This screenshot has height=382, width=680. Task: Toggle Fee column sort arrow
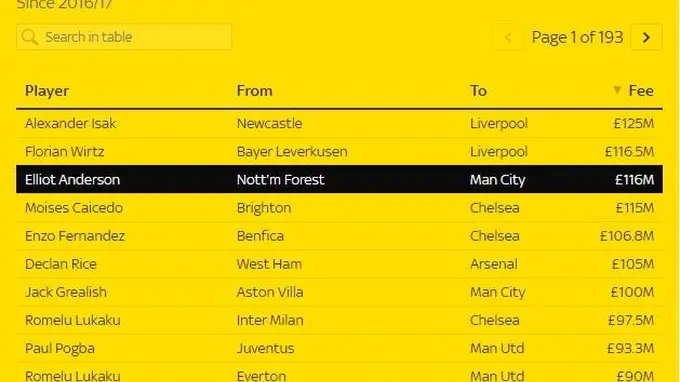point(617,90)
